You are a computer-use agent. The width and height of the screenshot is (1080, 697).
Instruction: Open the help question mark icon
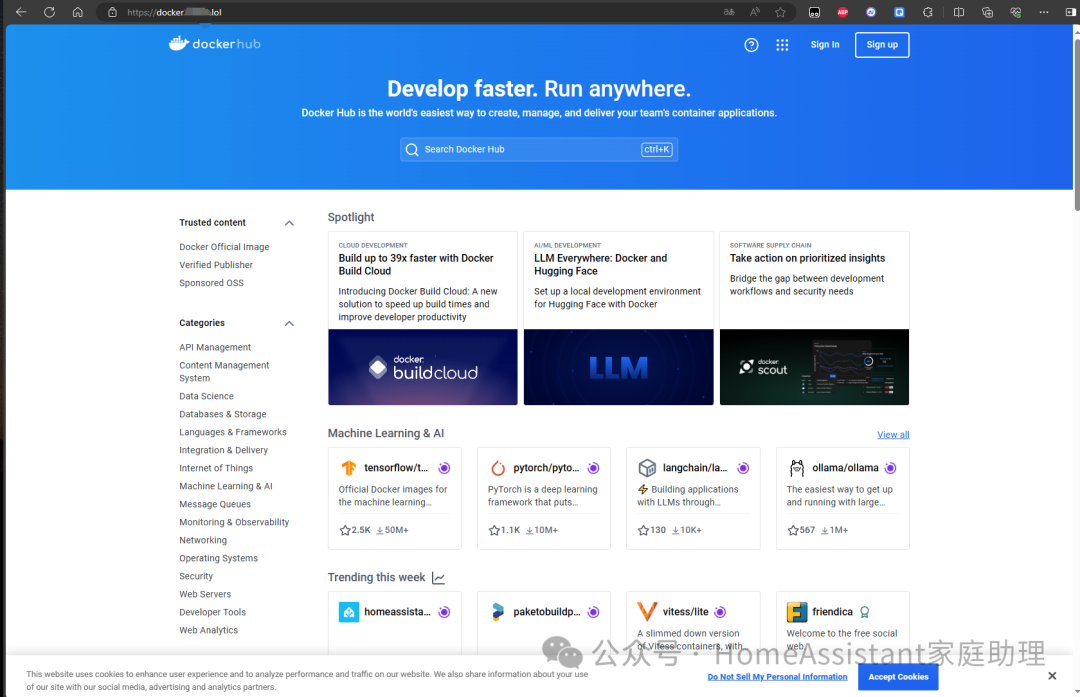751,45
